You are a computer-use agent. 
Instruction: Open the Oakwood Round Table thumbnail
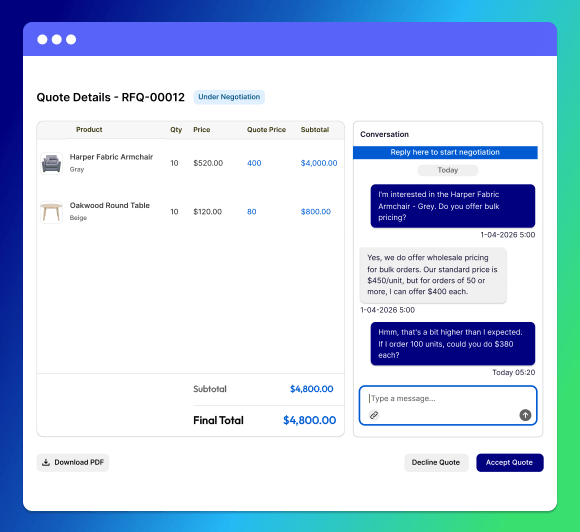pyautogui.click(x=51, y=212)
